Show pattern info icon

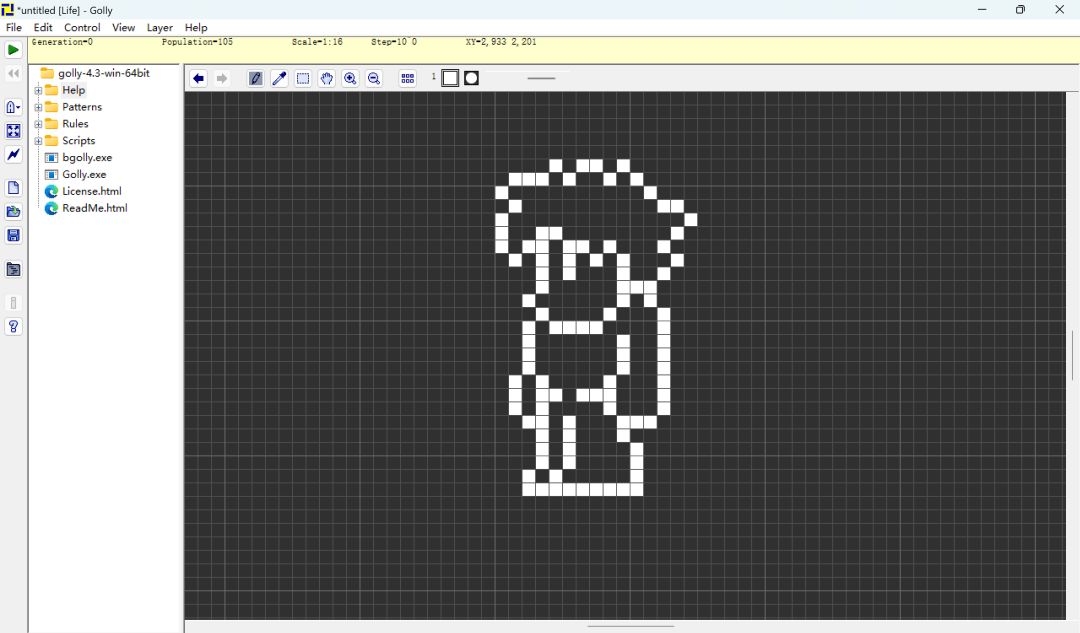[13, 303]
